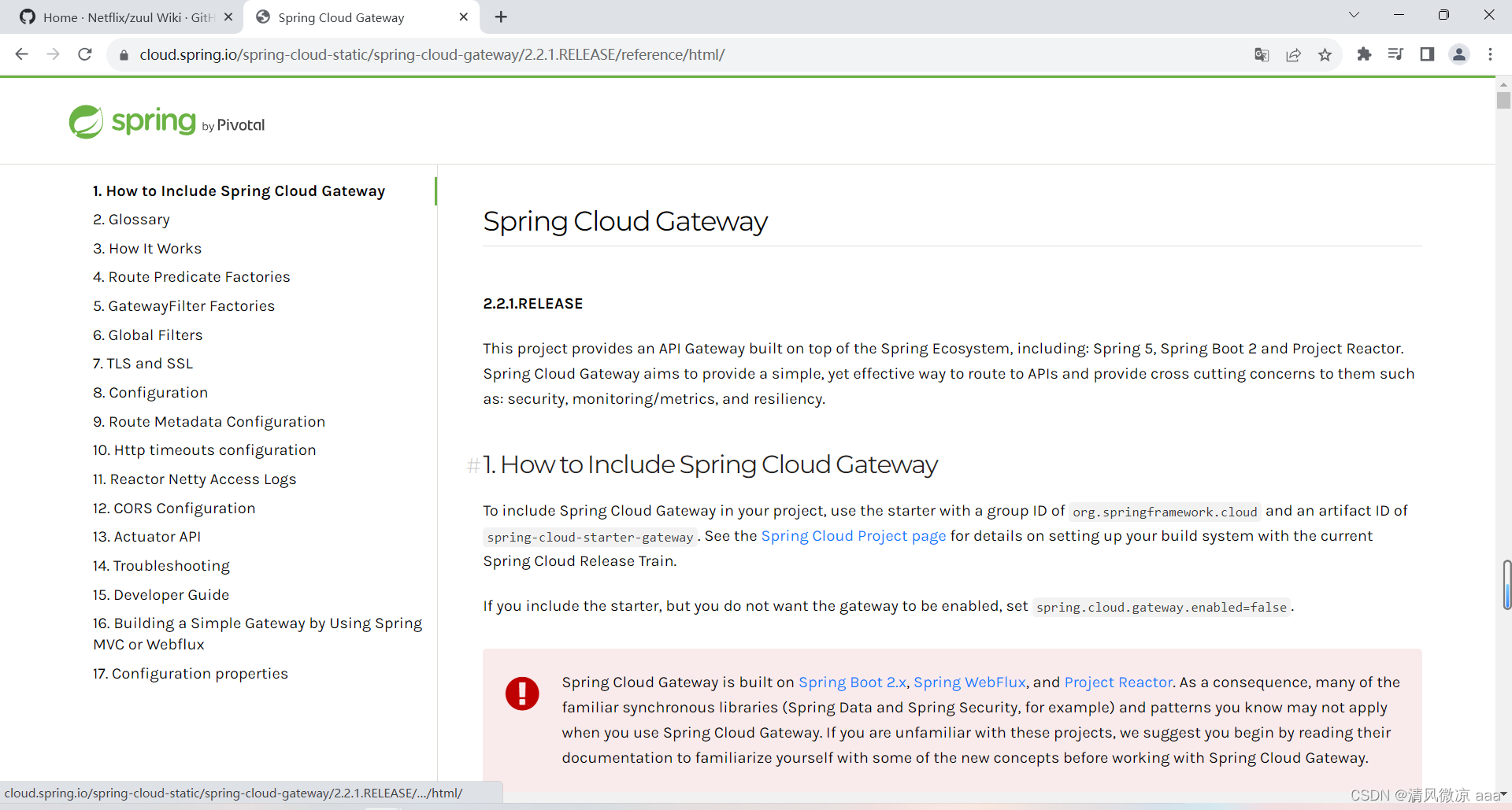Share this page with the share icon
This screenshot has height=810, width=1512.
click(x=1293, y=54)
